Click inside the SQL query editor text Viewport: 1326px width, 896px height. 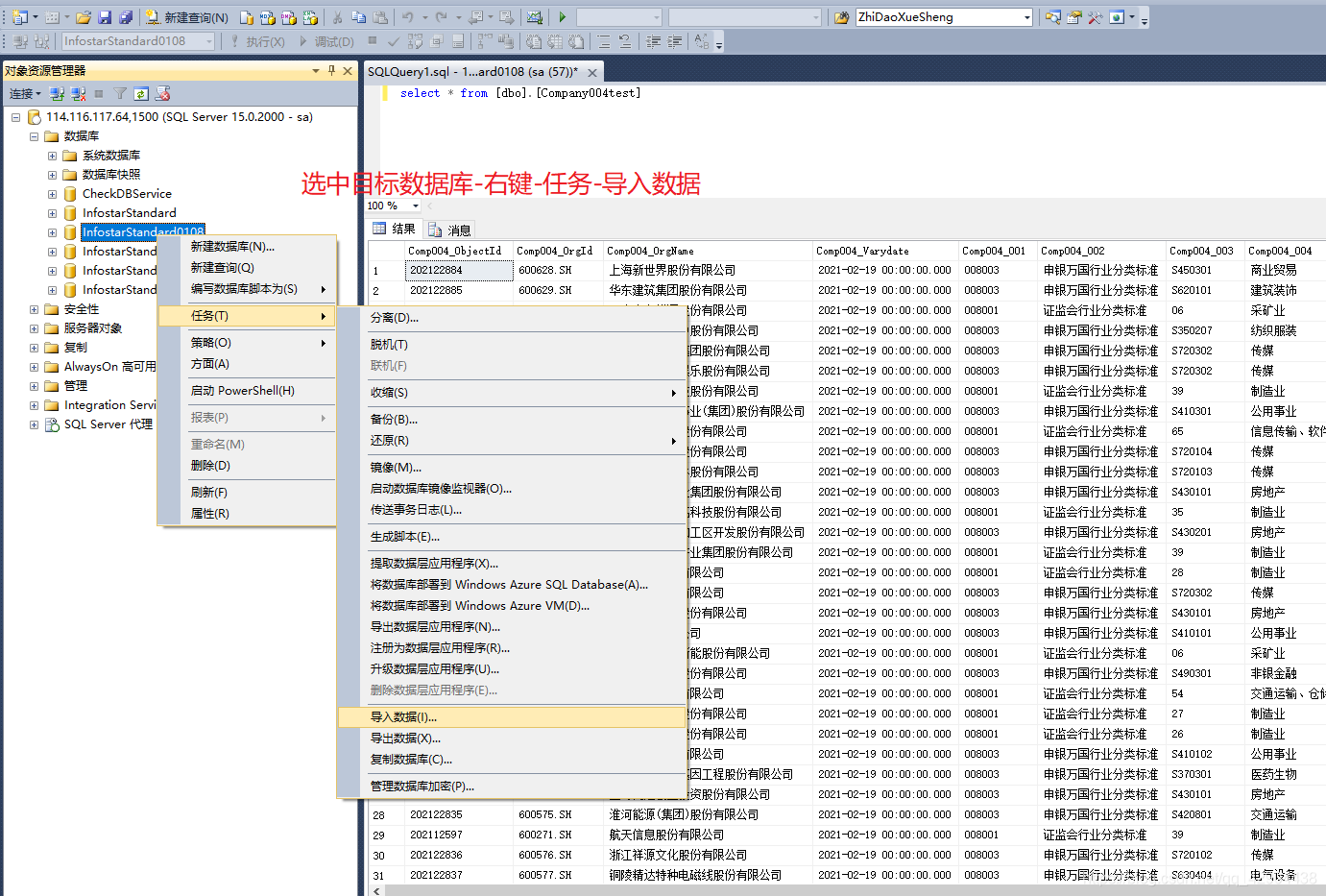519,93
